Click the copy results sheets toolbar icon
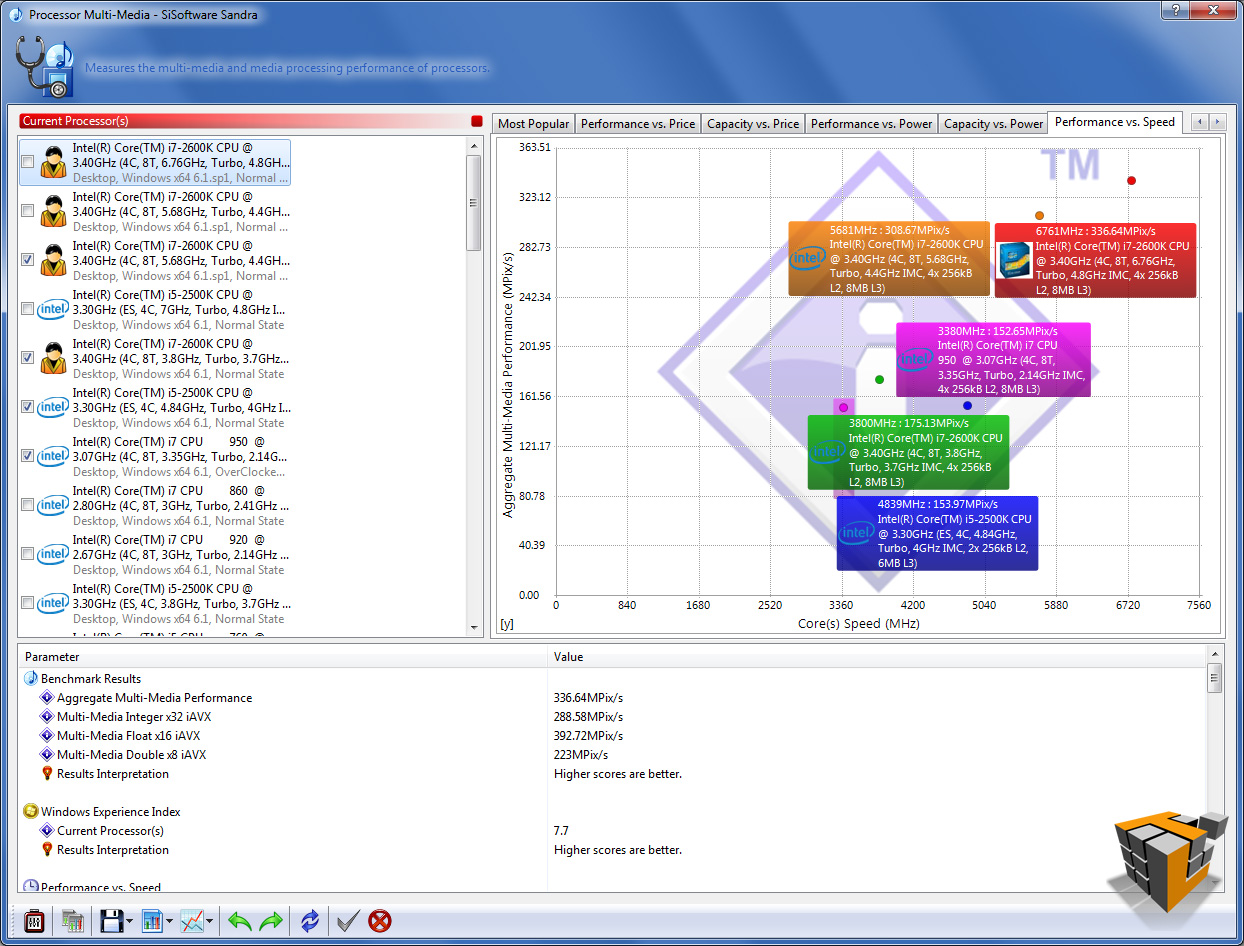Screen dimensions: 1244x946 tap(72, 921)
